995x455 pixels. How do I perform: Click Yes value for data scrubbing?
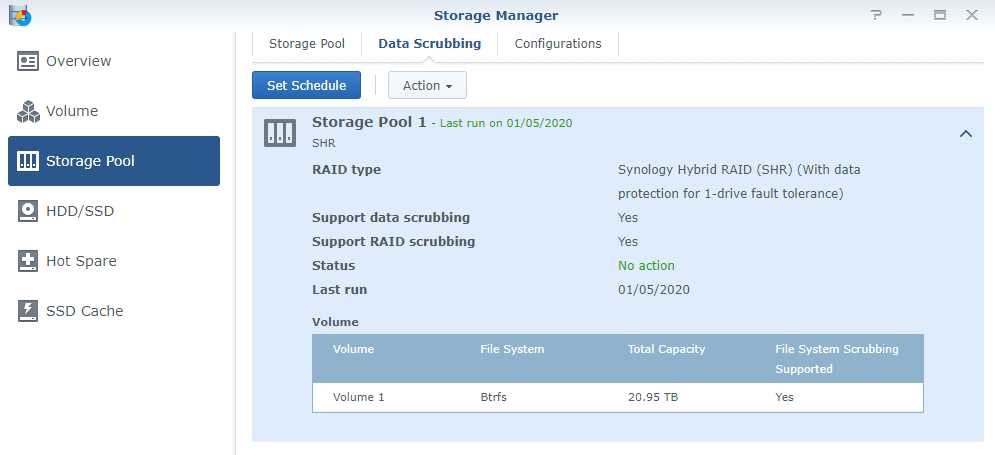coord(628,218)
